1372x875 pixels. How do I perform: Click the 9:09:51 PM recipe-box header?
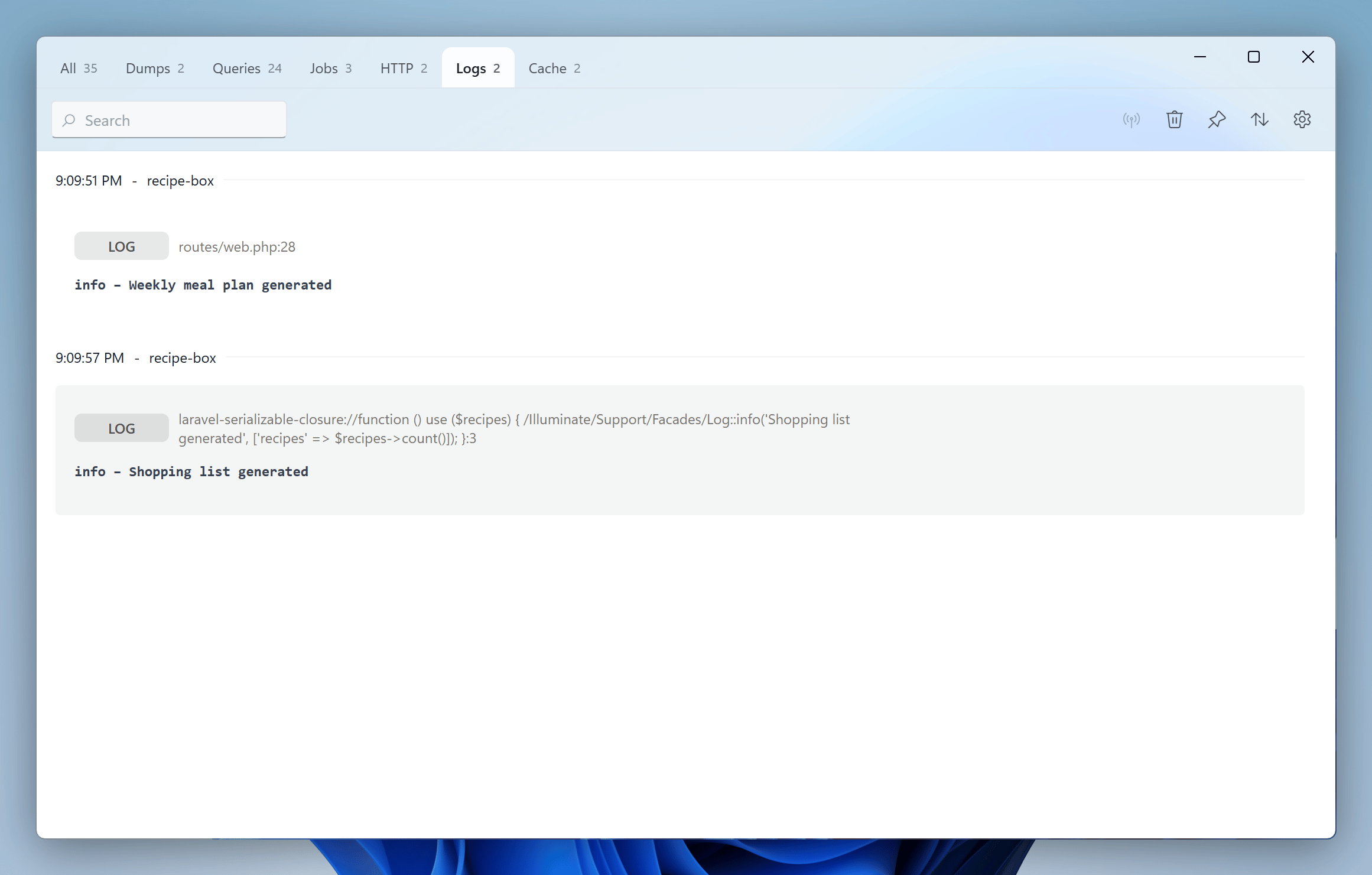(x=135, y=181)
